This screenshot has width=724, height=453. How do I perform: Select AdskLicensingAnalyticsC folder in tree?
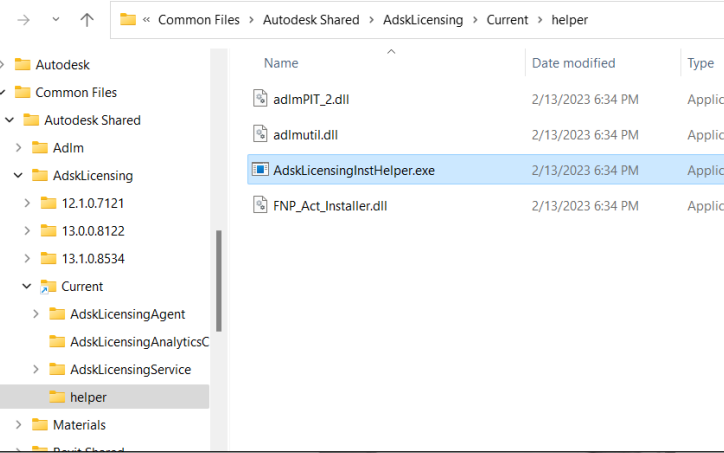point(139,342)
